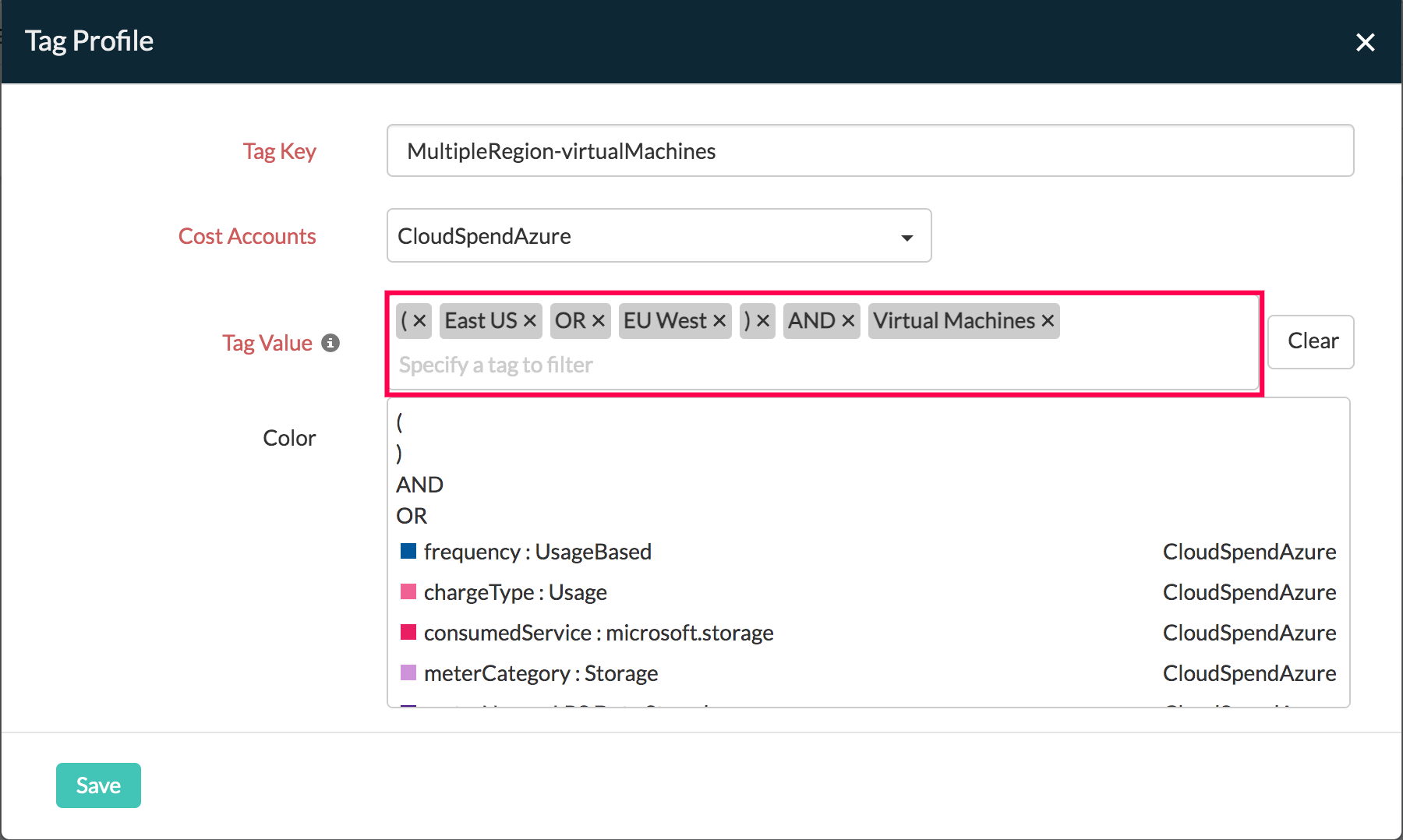Remove the AND operator chip

click(848, 321)
